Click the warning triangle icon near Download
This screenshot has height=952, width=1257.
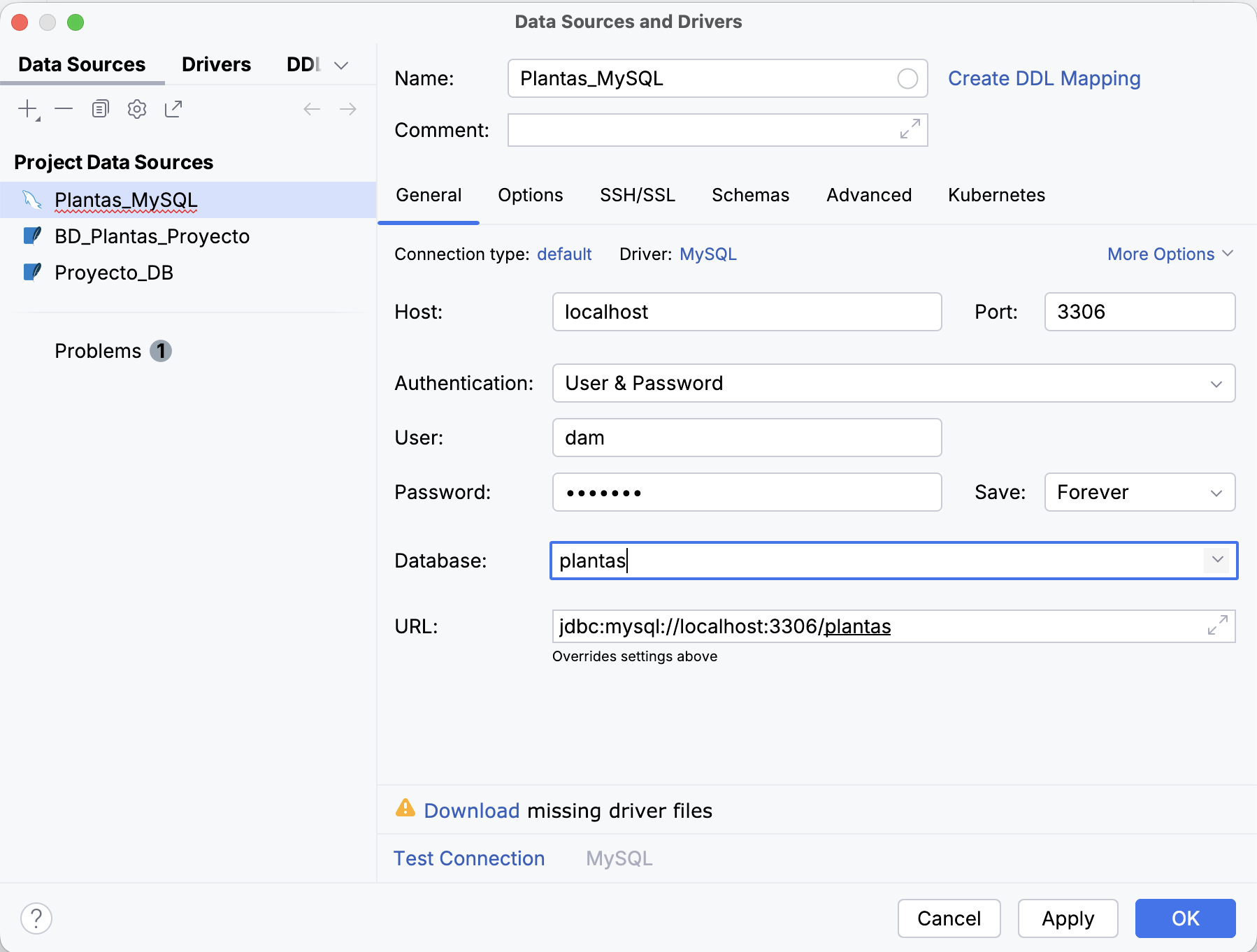point(405,809)
